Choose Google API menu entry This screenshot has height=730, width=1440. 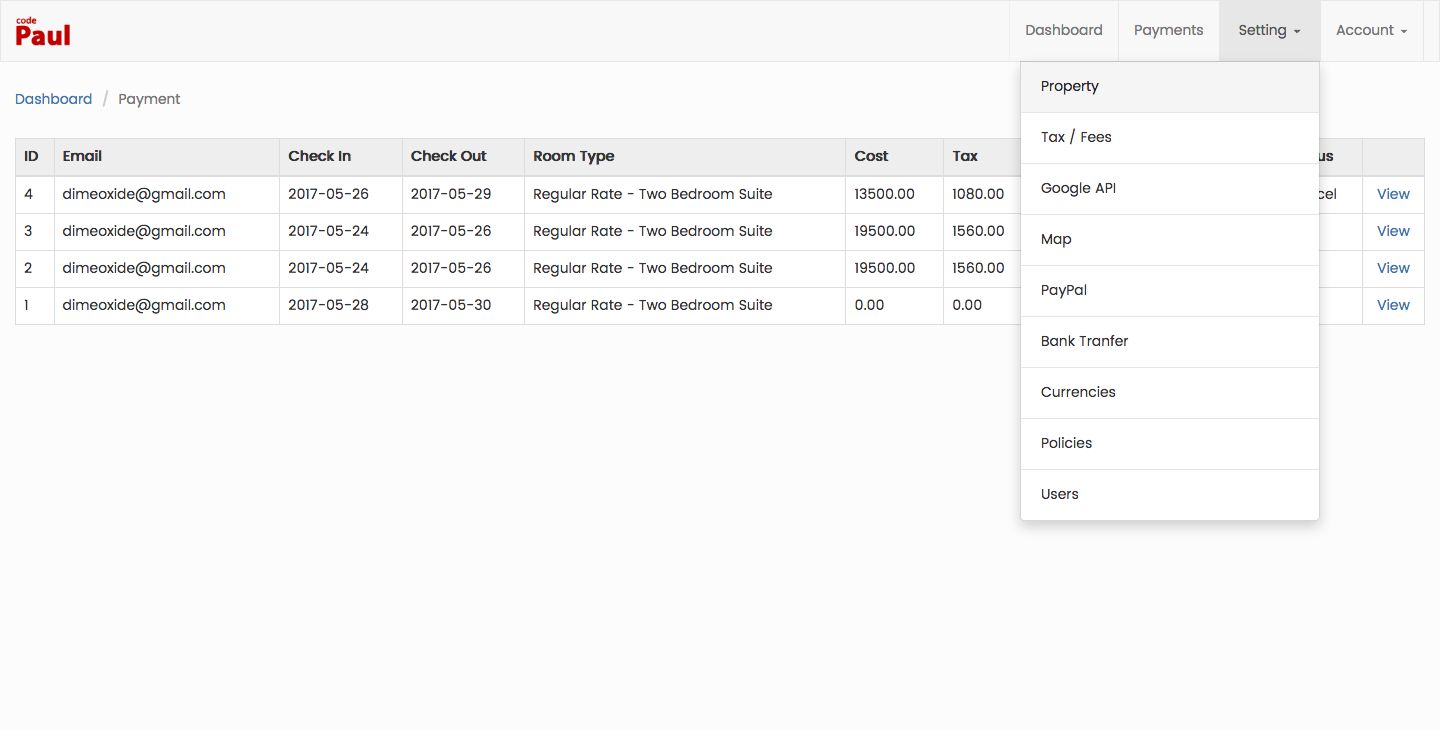pyautogui.click(x=1078, y=188)
